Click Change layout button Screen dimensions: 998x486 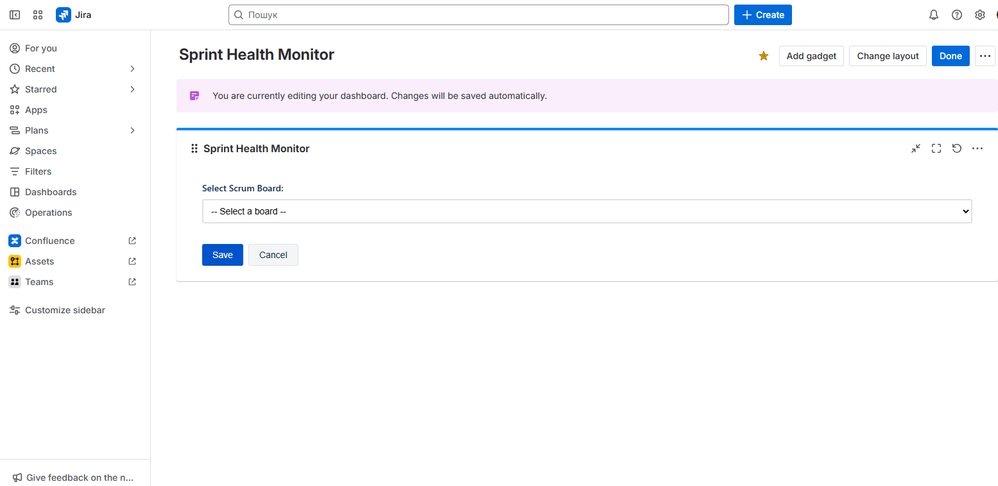point(888,56)
